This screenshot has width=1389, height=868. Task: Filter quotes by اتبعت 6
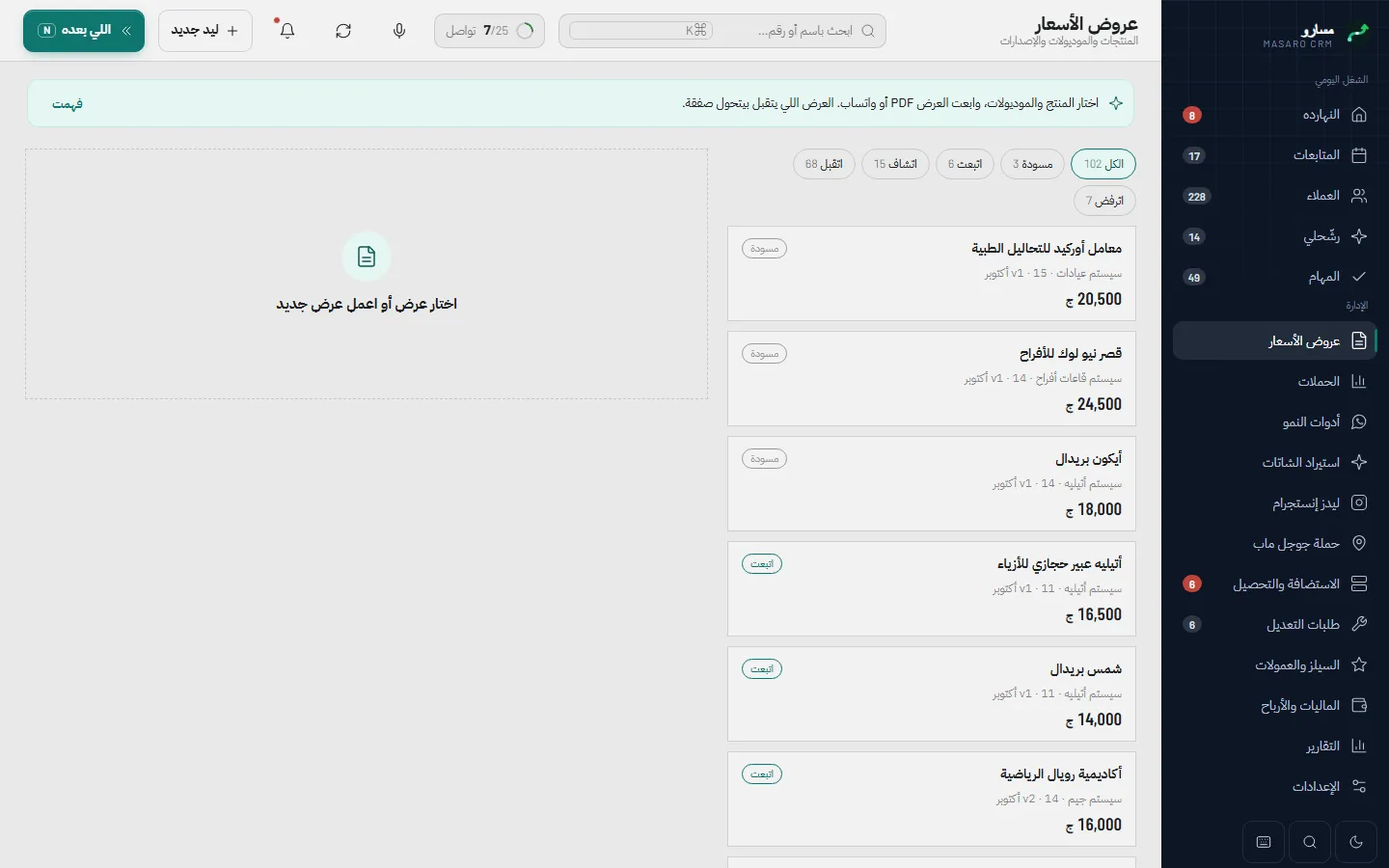pyautogui.click(x=965, y=164)
